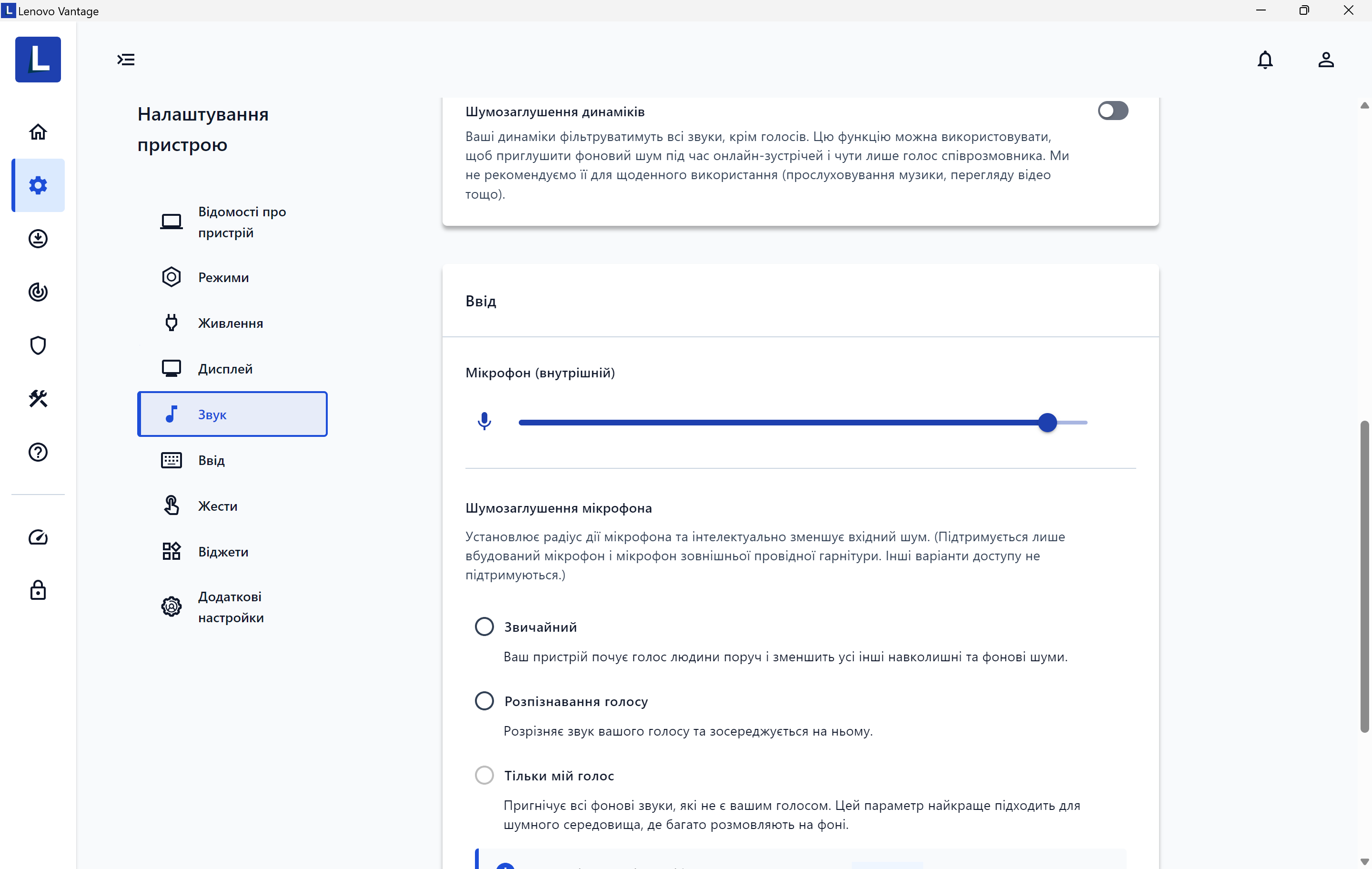Toggle Шумозаглушення динаміків switch
Image resolution: width=1372 pixels, height=869 pixels.
1113,111
